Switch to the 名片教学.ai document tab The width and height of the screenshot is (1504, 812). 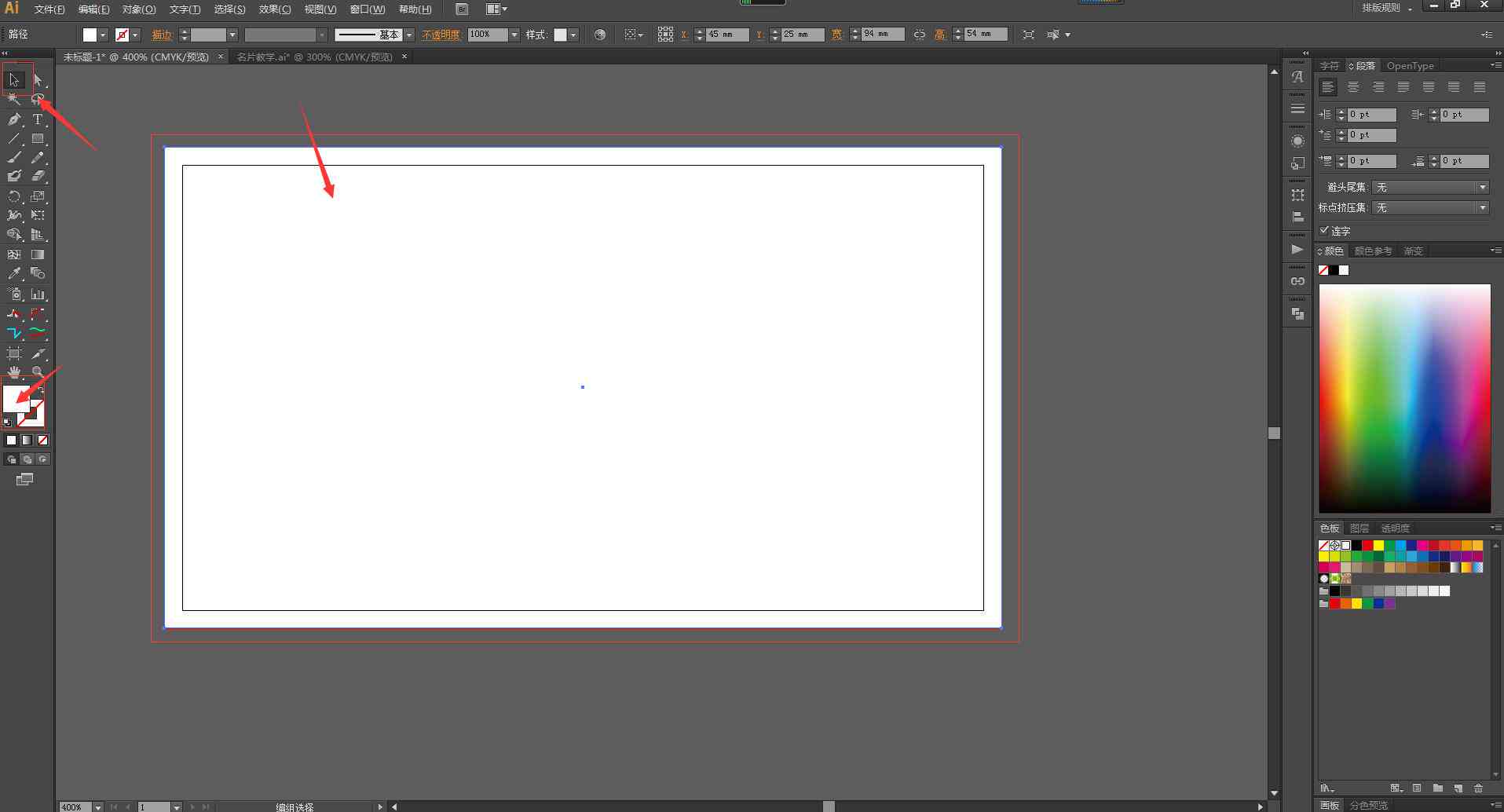click(315, 57)
